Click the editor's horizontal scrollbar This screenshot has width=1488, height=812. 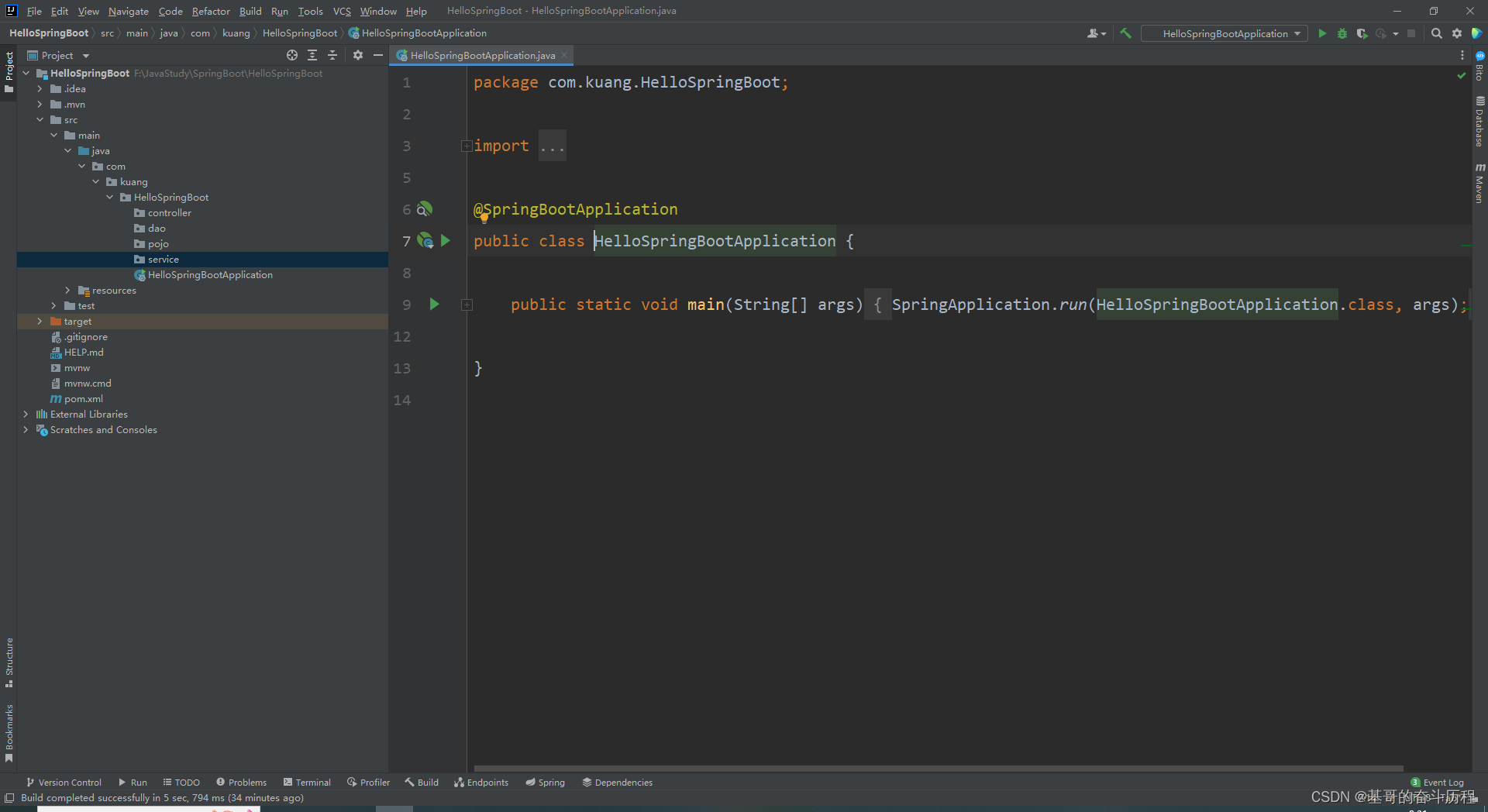(930, 768)
